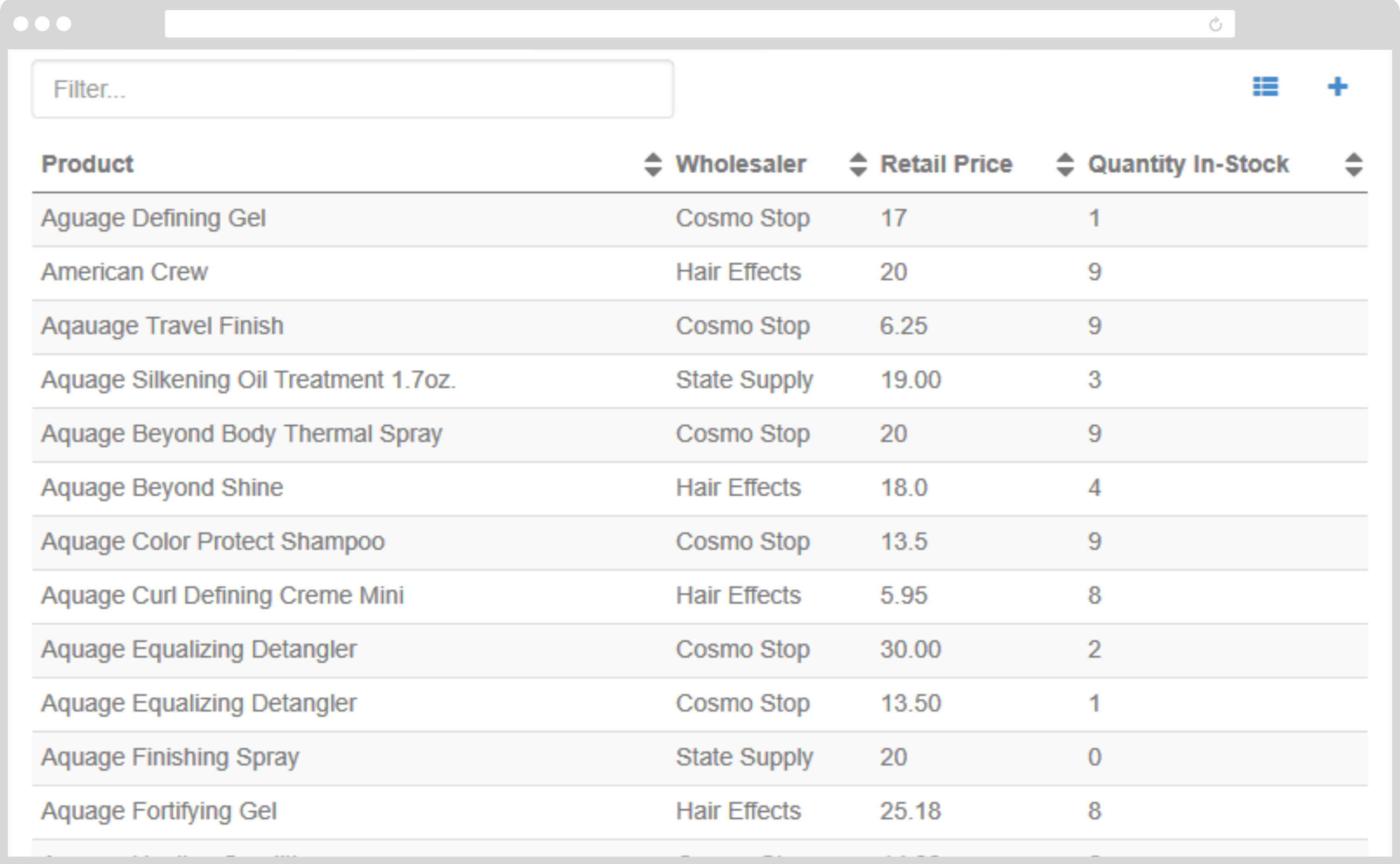Click the Wholesaler column header
This screenshot has width=1400, height=864.
[741, 164]
